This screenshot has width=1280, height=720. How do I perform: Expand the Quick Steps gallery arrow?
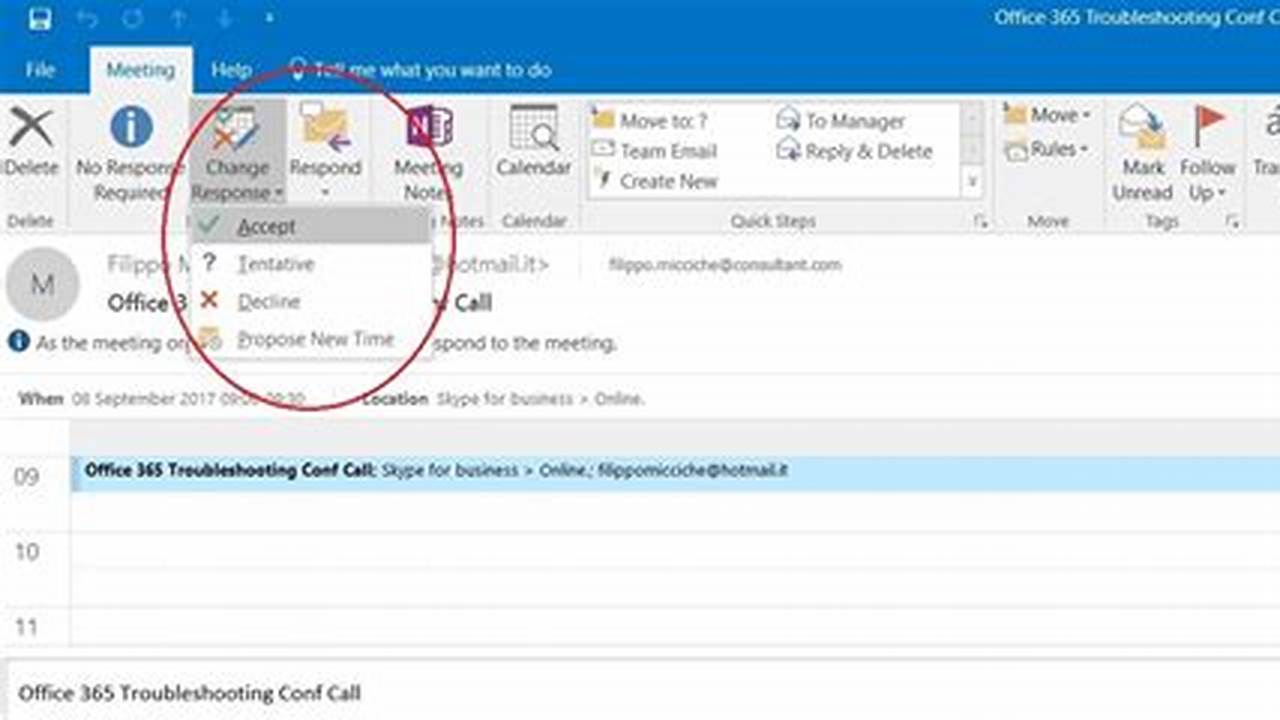[971, 183]
